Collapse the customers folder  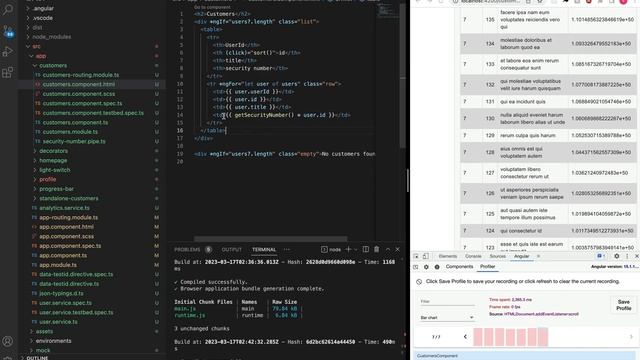(x=53, y=65)
